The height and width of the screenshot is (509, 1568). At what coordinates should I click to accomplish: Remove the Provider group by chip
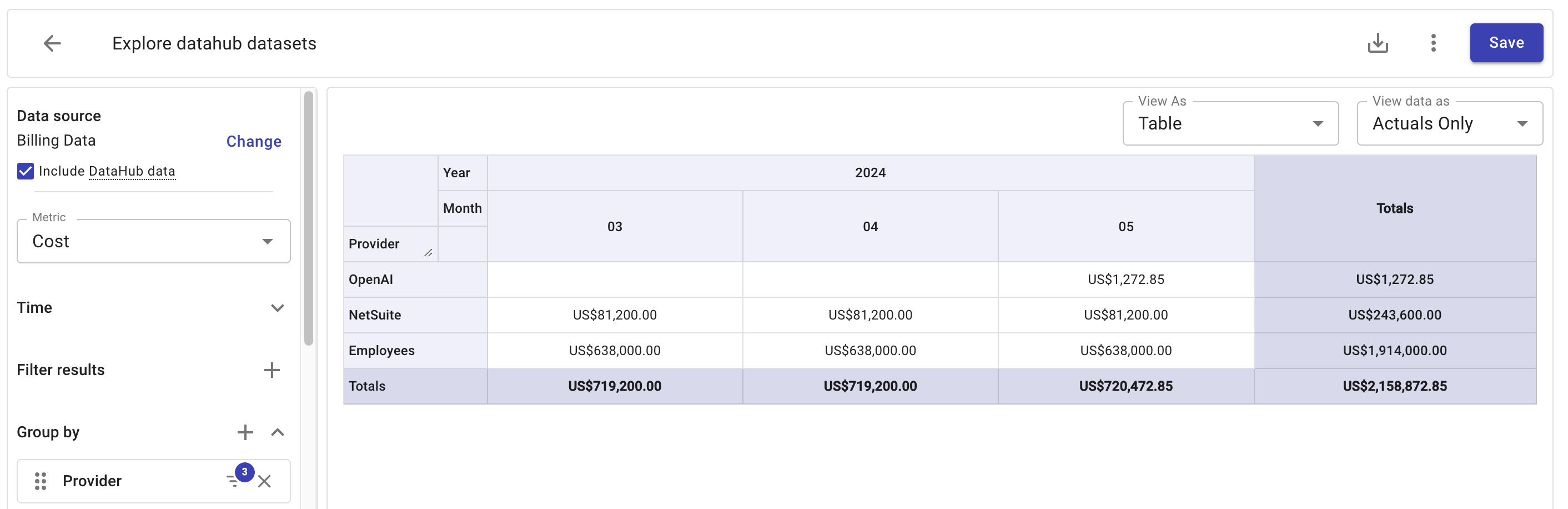pos(264,481)
